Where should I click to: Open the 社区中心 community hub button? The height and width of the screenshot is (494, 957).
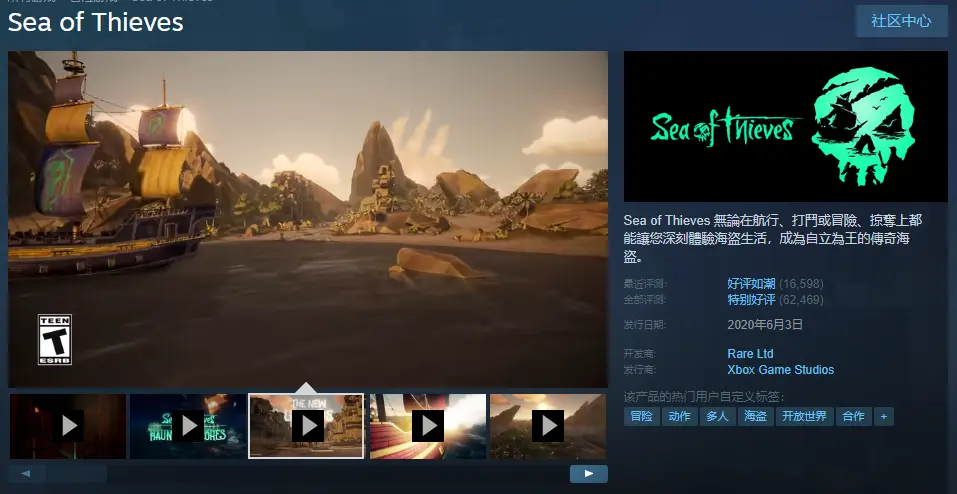point(901,21)
